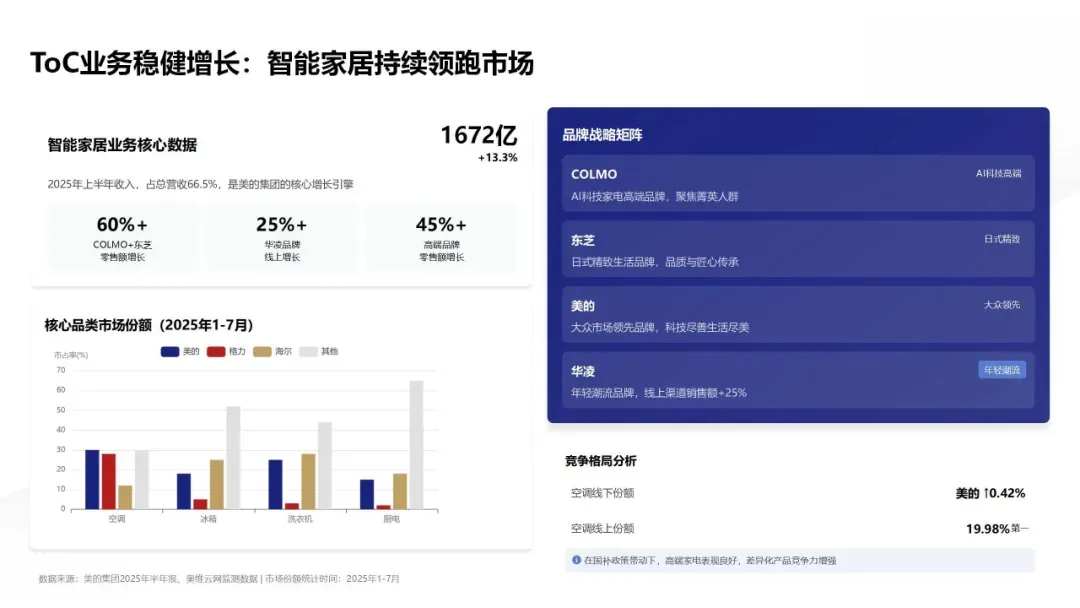Click the info icon beside 在国补政策带动下
Viewport: 1080px width, 608px height.
coord(577,560)
